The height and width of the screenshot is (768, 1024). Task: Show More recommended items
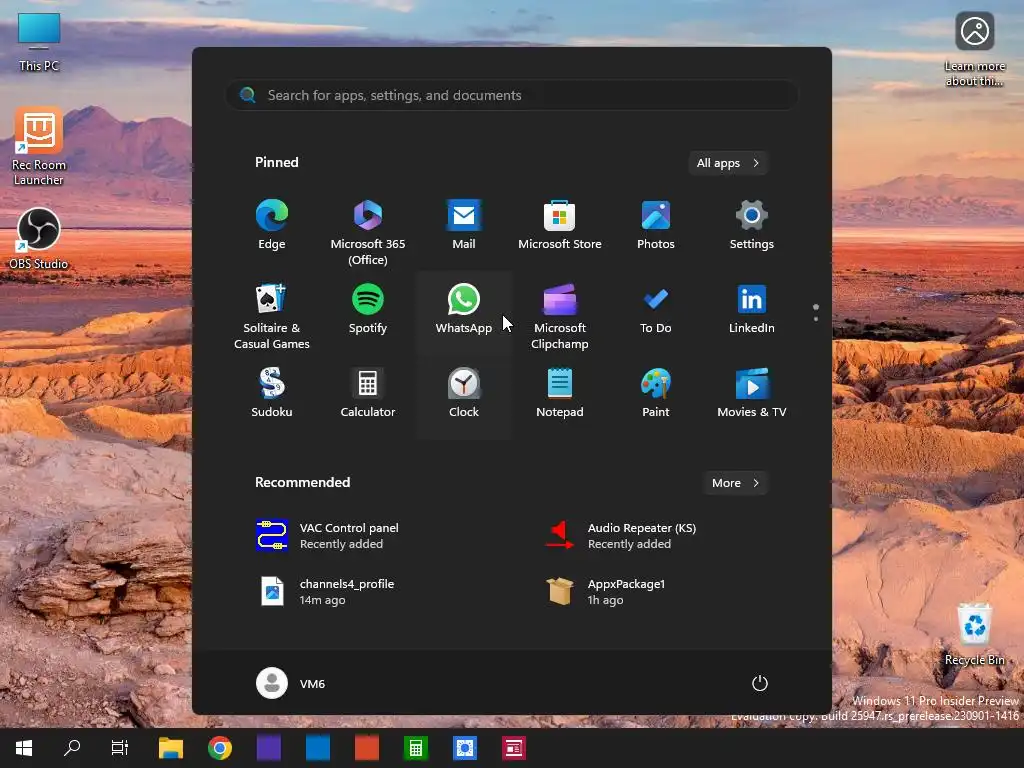[x=735, y=483]
